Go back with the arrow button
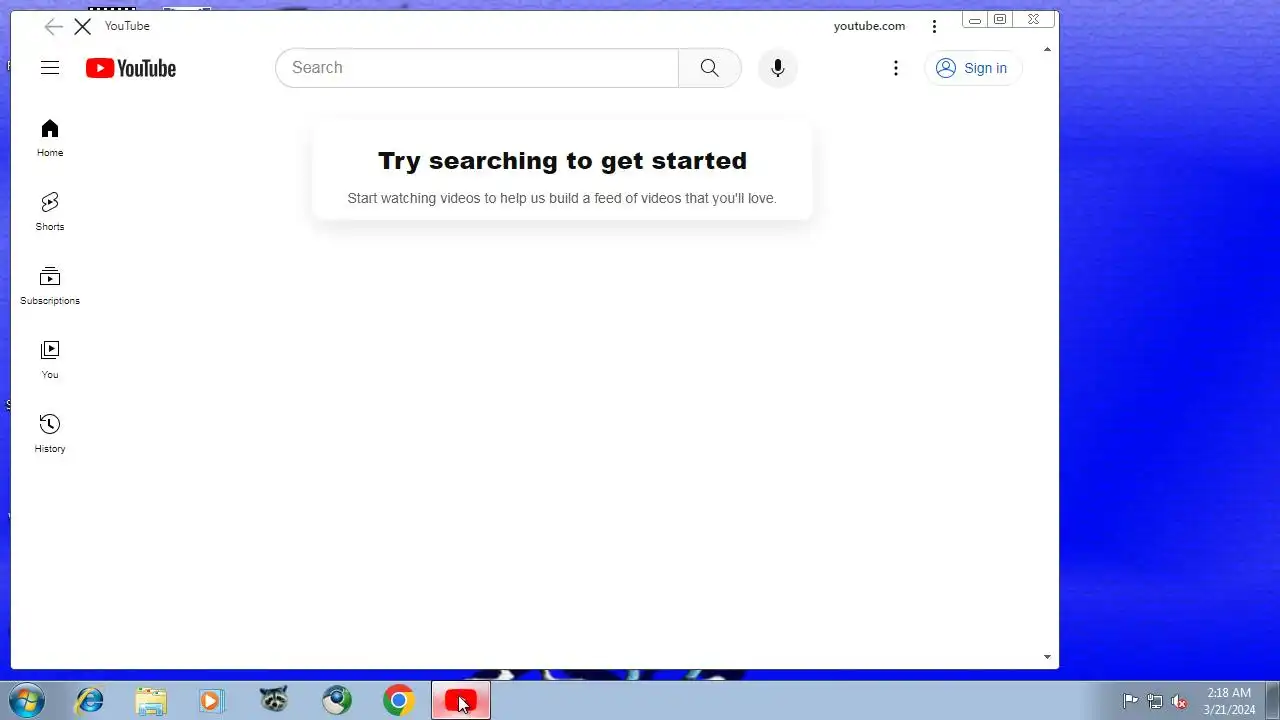The height and width of the screenshot is (720, 1280). pos(53,27)
